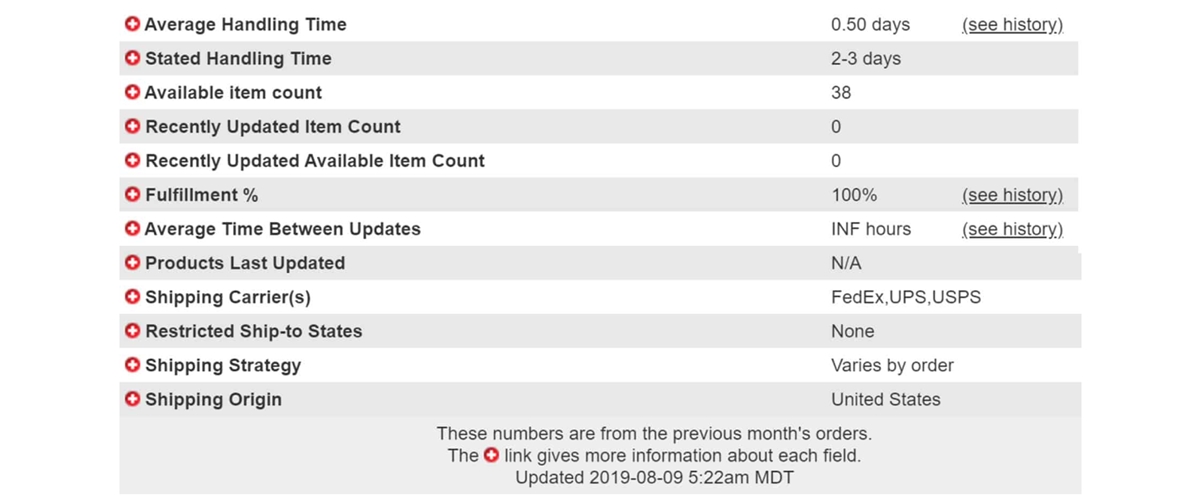Screen dimensions: 1200x500
Task: Open info icon for Shipping Strategy
Action: (x=132, y=365)
